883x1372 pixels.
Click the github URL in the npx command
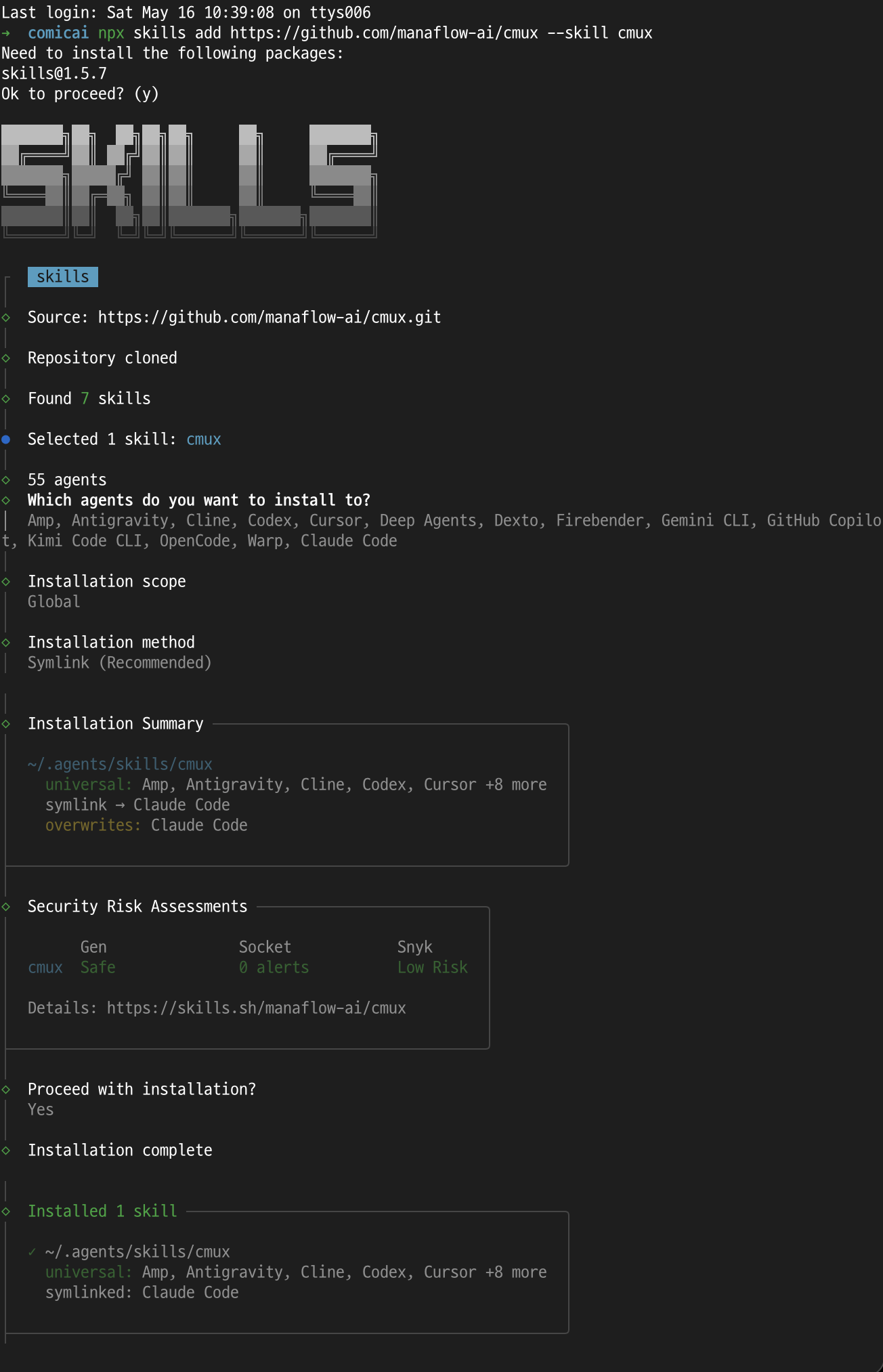pos(384,33)
